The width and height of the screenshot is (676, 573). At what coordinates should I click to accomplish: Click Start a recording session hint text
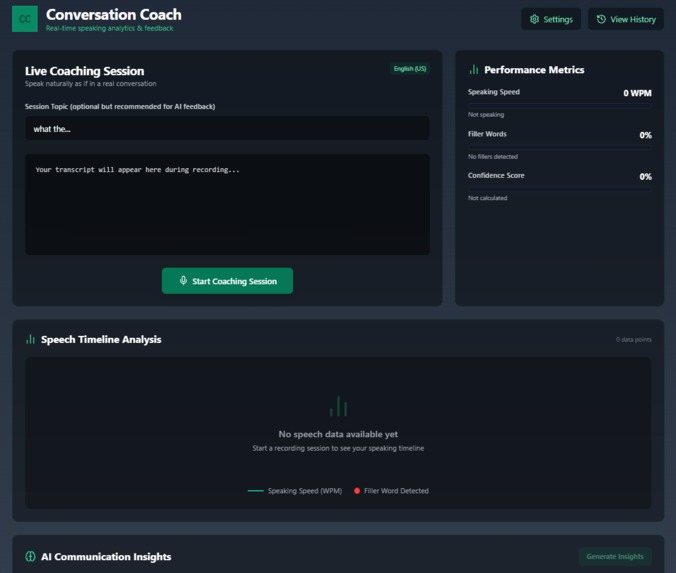[x=338, y=448]
